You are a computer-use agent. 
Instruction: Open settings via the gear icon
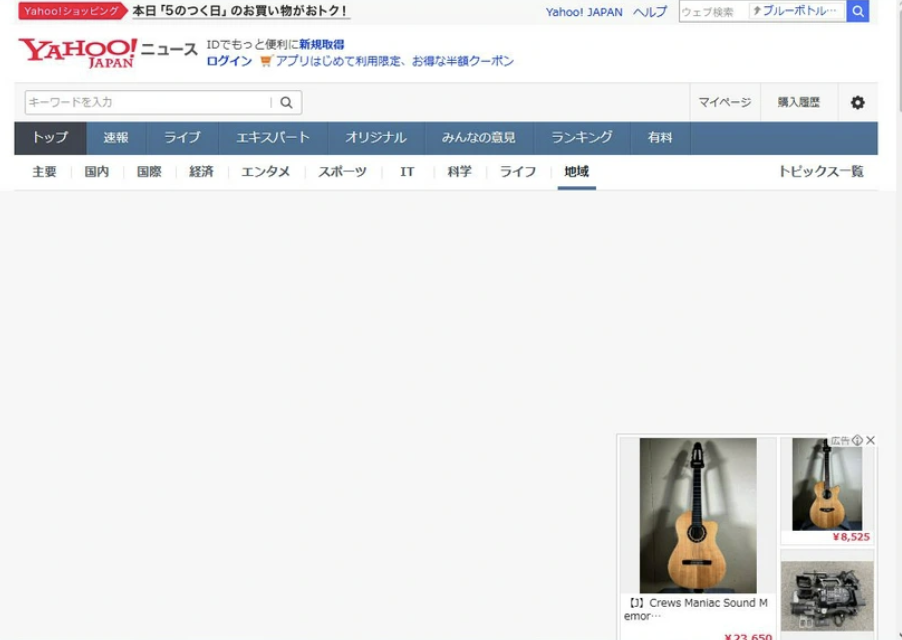[x=857, y=102]
